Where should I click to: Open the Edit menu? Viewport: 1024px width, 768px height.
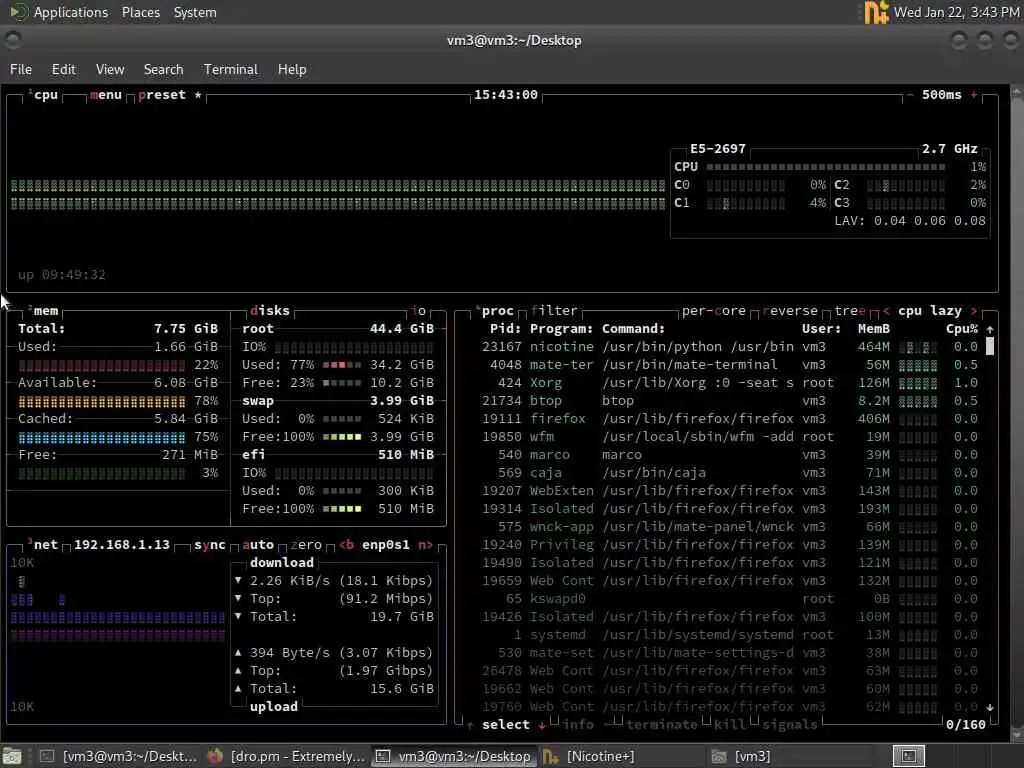tap(63, 69)
